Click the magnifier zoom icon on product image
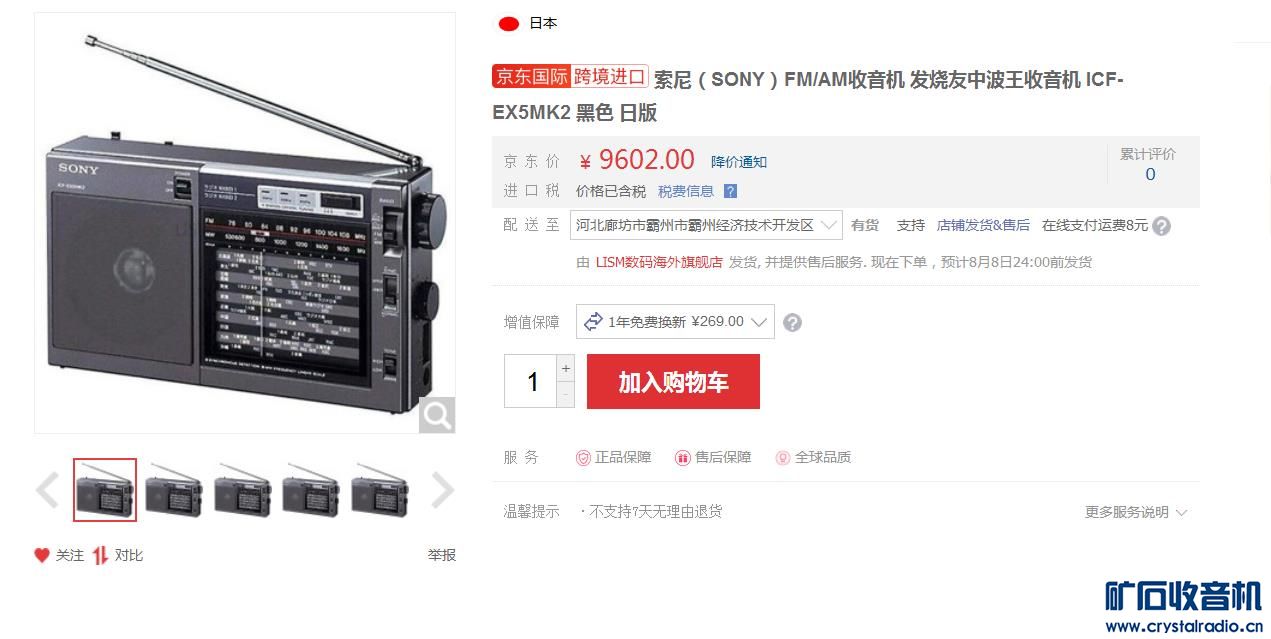This screenshot has height=639, width=1271. [x=436, y=415]
